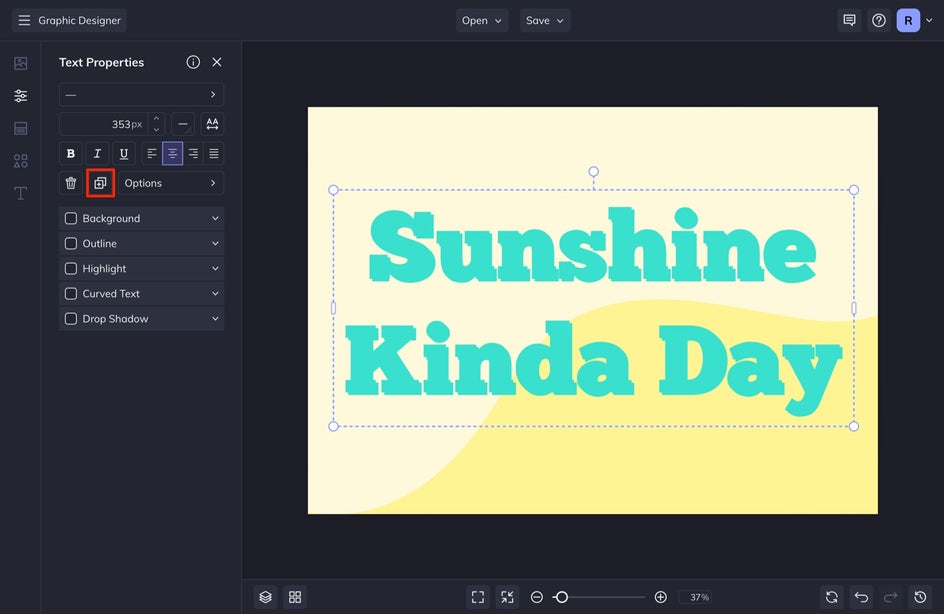The width and height of the screenshot is (944, 614).
Task: Open text Options submenu
Action: [x=169, y=183]
